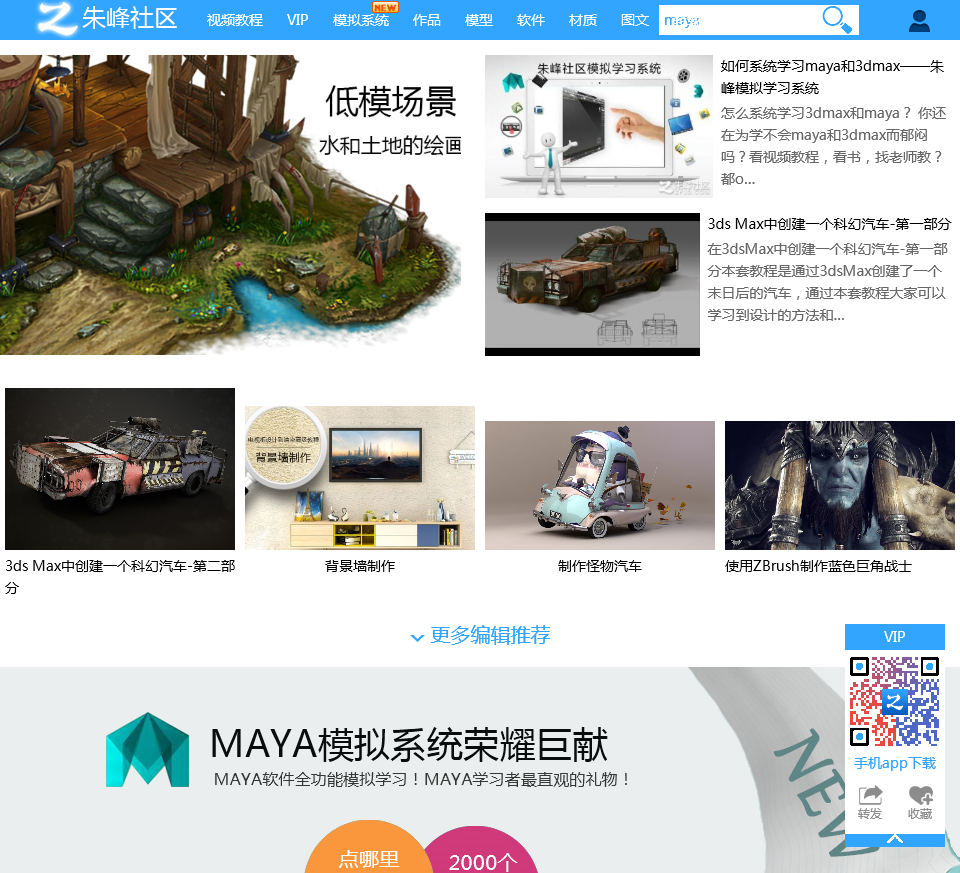The width and height of the screenshot is (960, 873).
Task: Open 3ds Max科幻汽车-第一部分 title link
Action: click(829, 224)
